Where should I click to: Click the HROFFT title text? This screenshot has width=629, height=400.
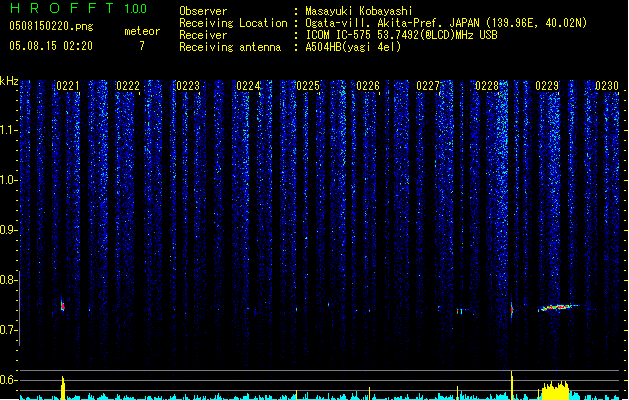[x=62, y=8]
